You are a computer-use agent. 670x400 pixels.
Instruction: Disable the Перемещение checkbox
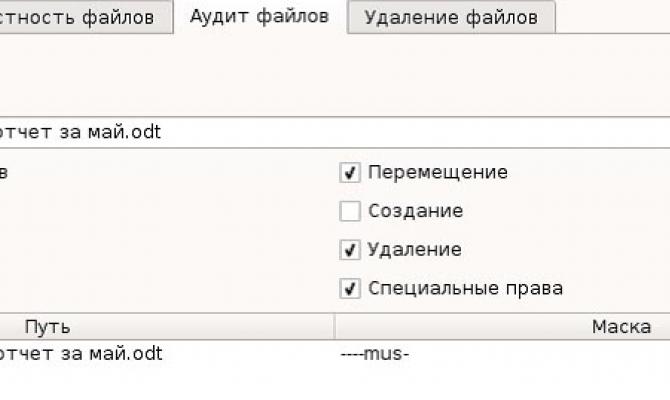(x=350, y=173)
